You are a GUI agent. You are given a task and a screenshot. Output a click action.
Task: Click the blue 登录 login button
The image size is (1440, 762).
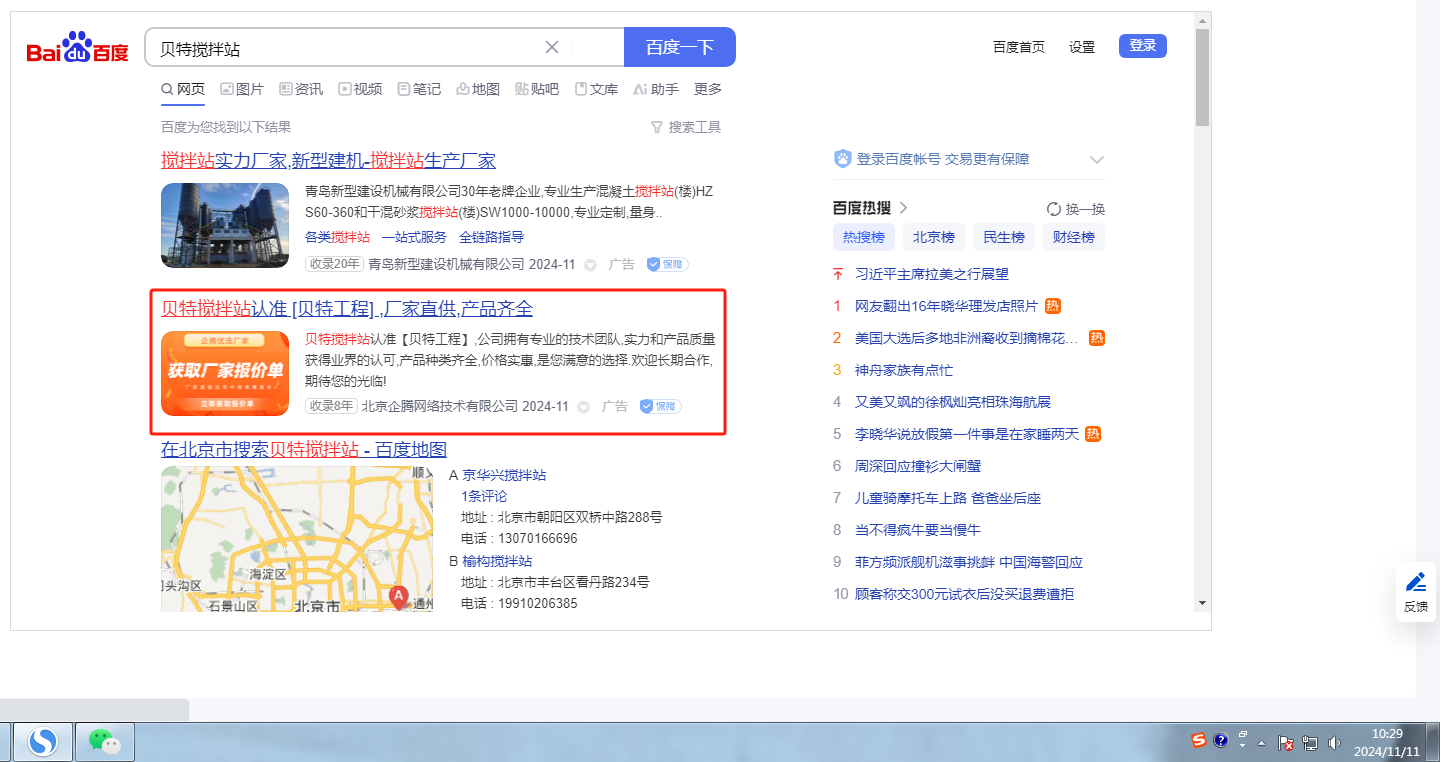point(1142,45)
